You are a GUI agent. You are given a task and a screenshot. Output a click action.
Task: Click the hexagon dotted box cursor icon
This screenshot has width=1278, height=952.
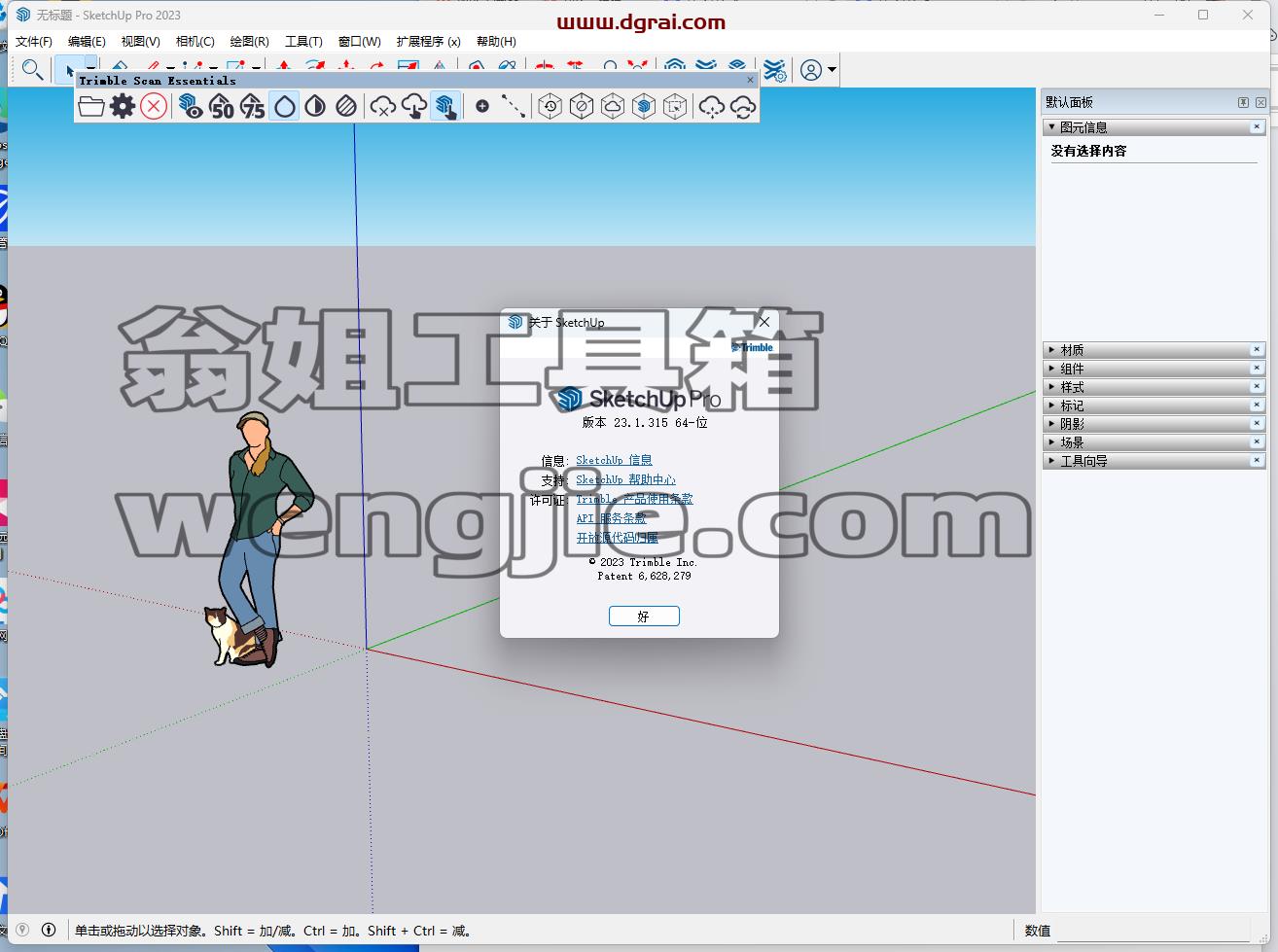click(x=675, y=106)
